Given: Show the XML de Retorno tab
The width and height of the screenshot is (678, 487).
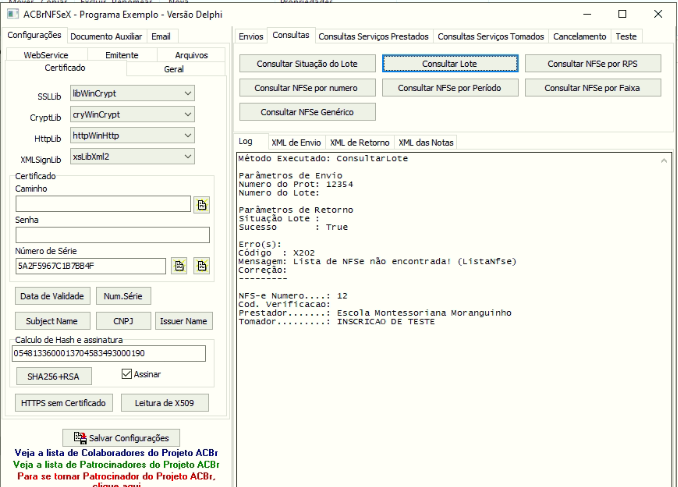Looking at the screenshot, I should [360, 143].
